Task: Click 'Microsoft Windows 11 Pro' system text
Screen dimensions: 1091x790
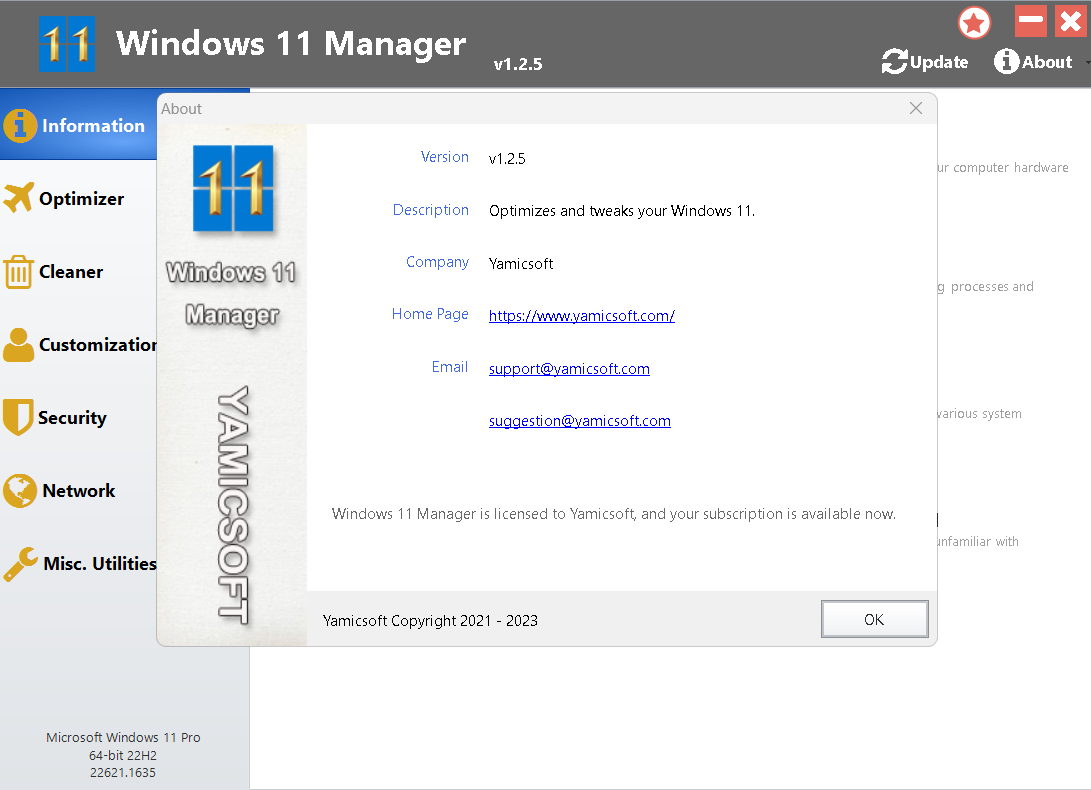Action: tap(123, 738)
